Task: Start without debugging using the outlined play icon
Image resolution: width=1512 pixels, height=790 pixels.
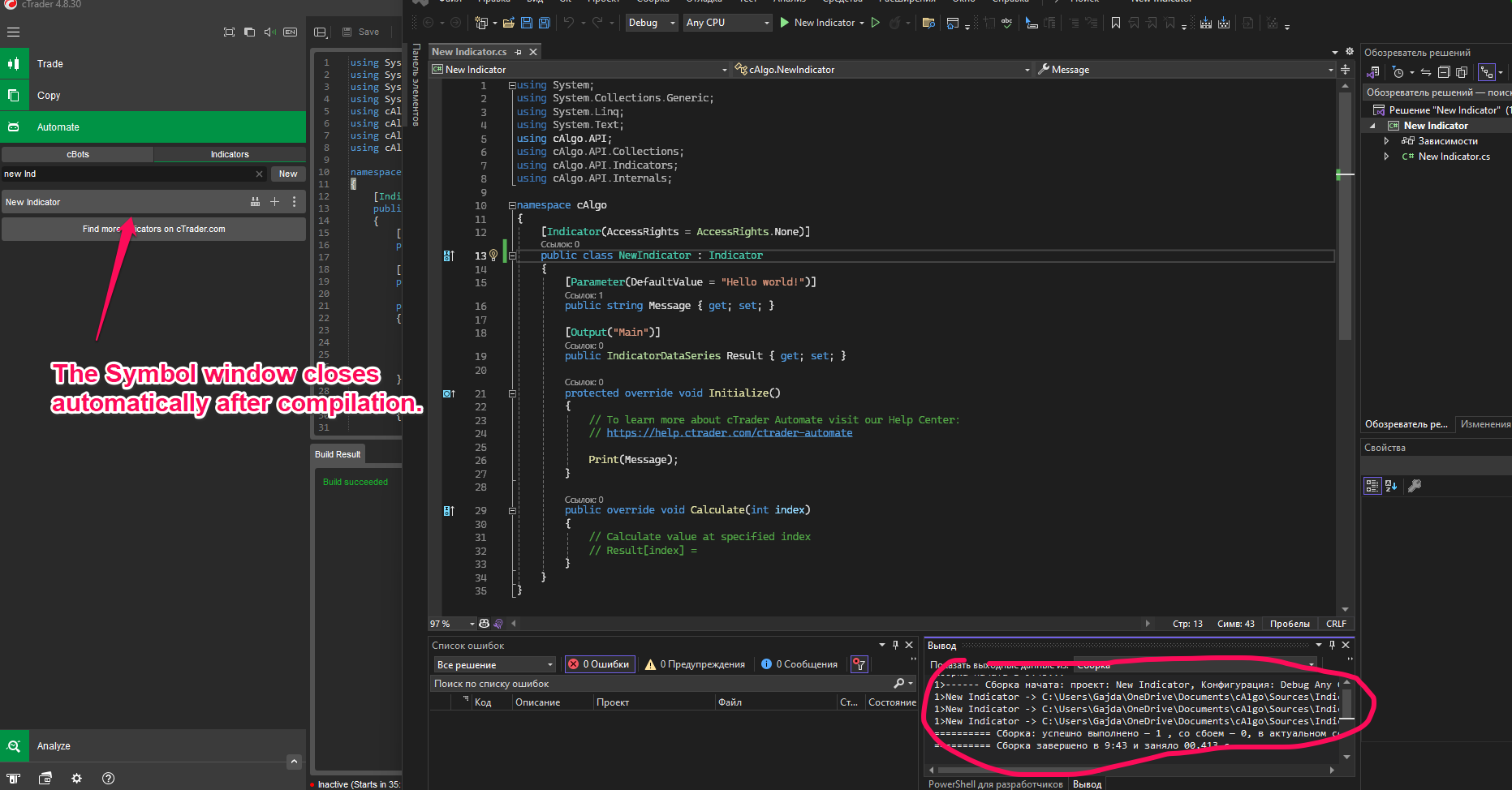Action: click(875, 23)
